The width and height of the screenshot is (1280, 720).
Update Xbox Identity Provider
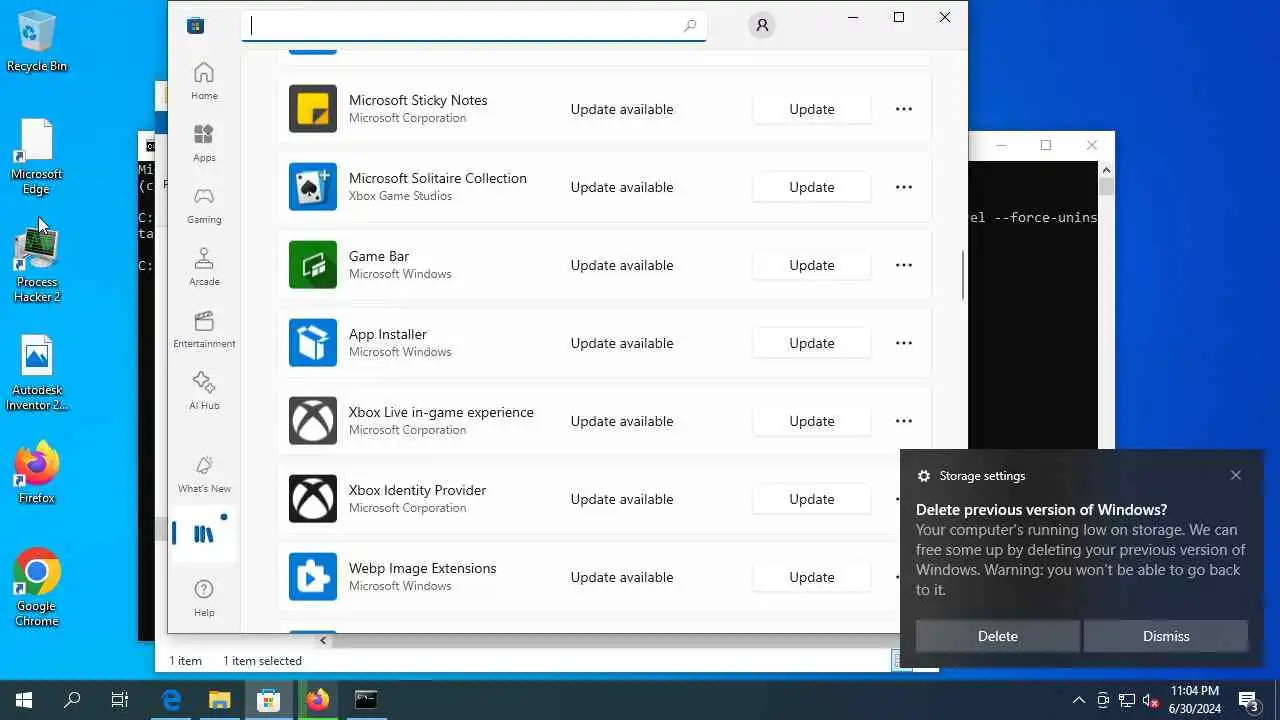[x=812, y=499]
